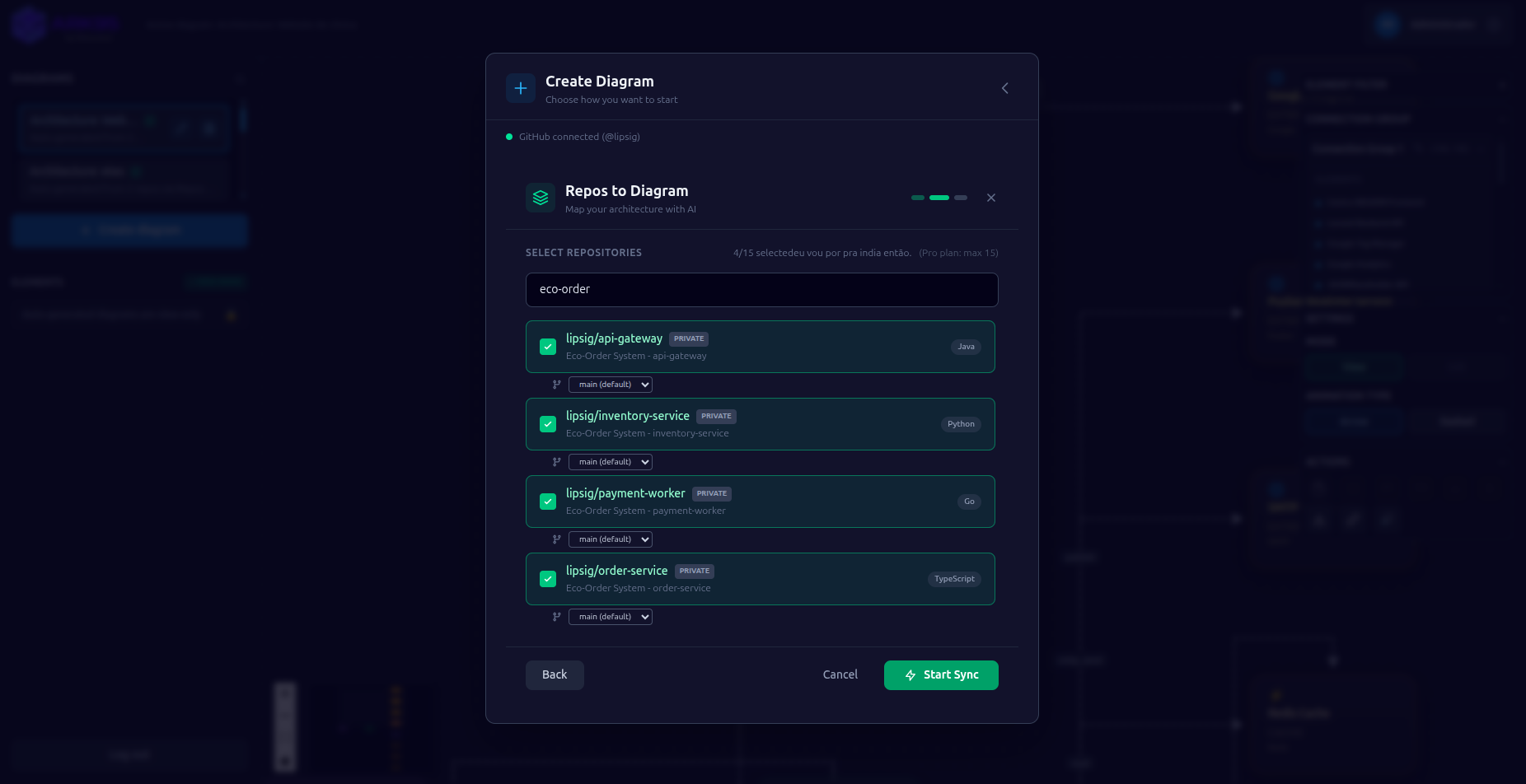Click the layers icon next to Repos to Diagram
1526x784 pixels.
(x=541, y=198)
